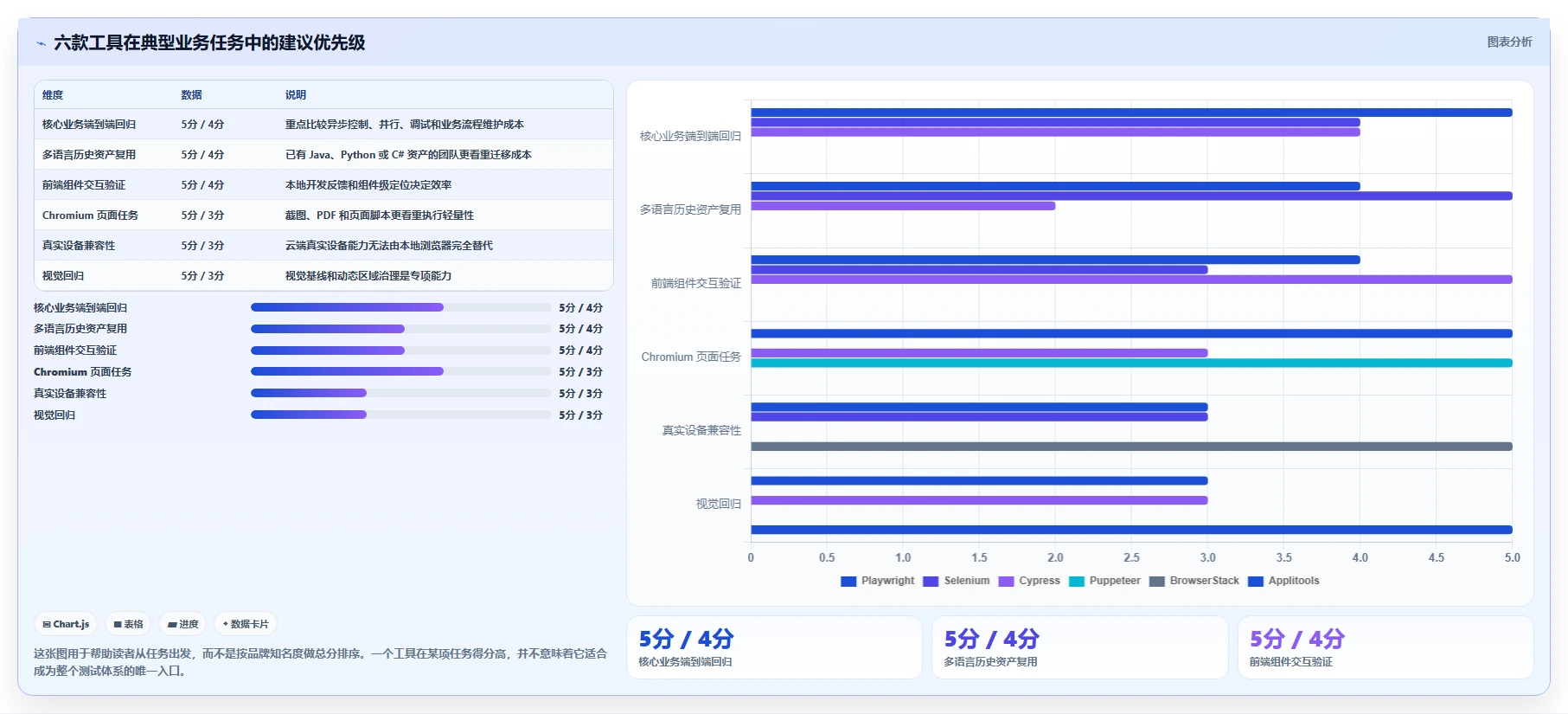
Task: Click the 表格 tag chip
Action: point(128,624)
